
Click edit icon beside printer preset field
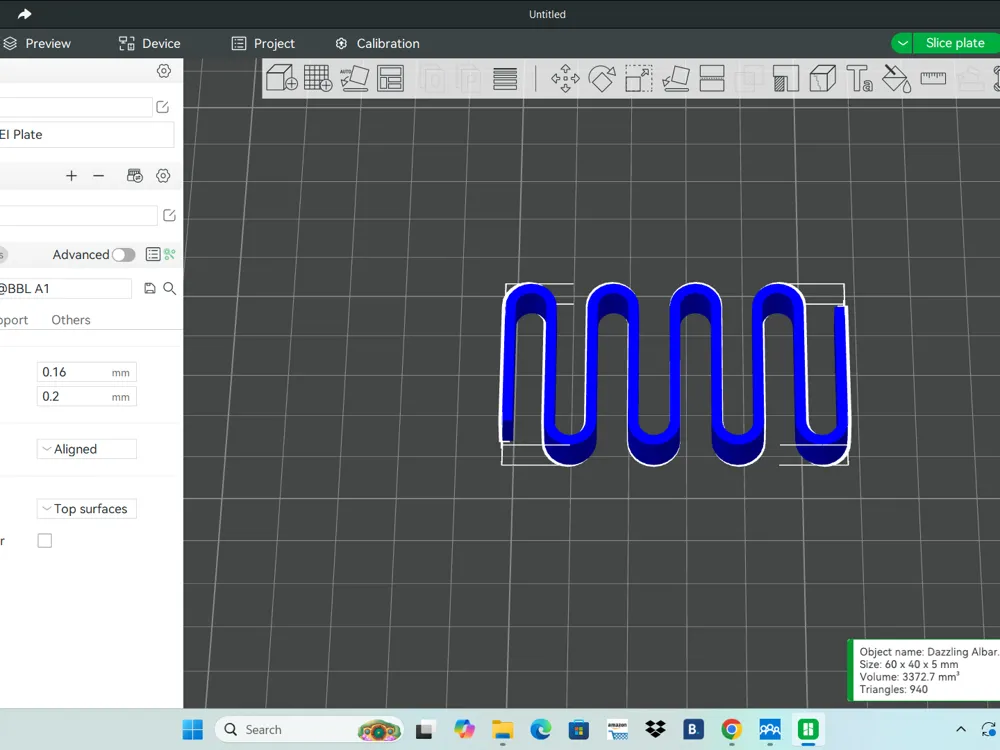pyautogui.click(x=163, y=107)
